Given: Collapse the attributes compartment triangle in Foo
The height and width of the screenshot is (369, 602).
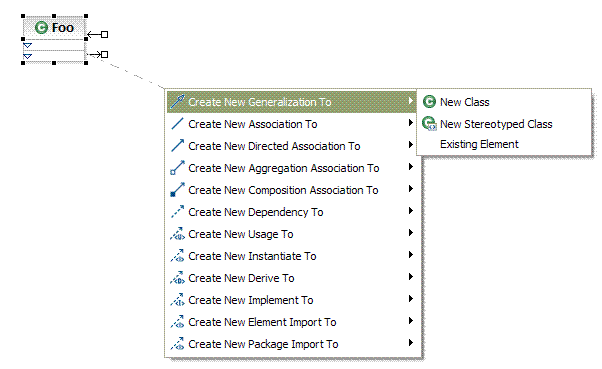Looking at the screenshot, I should 28,46.
